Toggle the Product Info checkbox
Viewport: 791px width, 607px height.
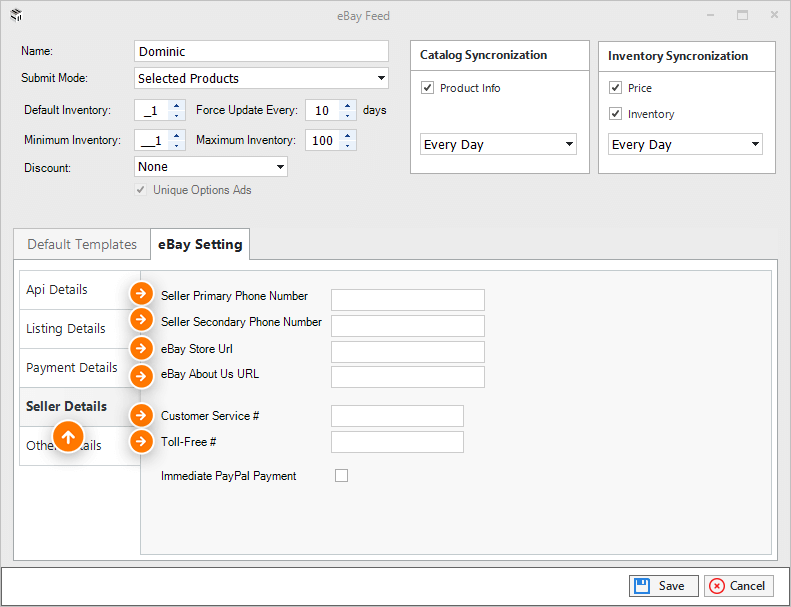427,88
